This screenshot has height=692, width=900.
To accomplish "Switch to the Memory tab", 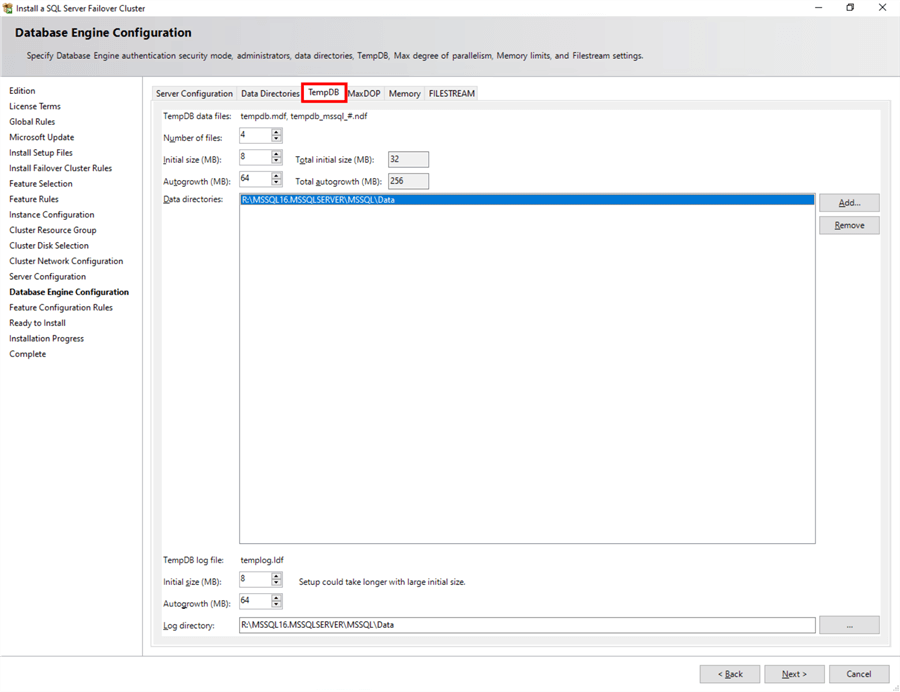I will click(x=404, y=94).
